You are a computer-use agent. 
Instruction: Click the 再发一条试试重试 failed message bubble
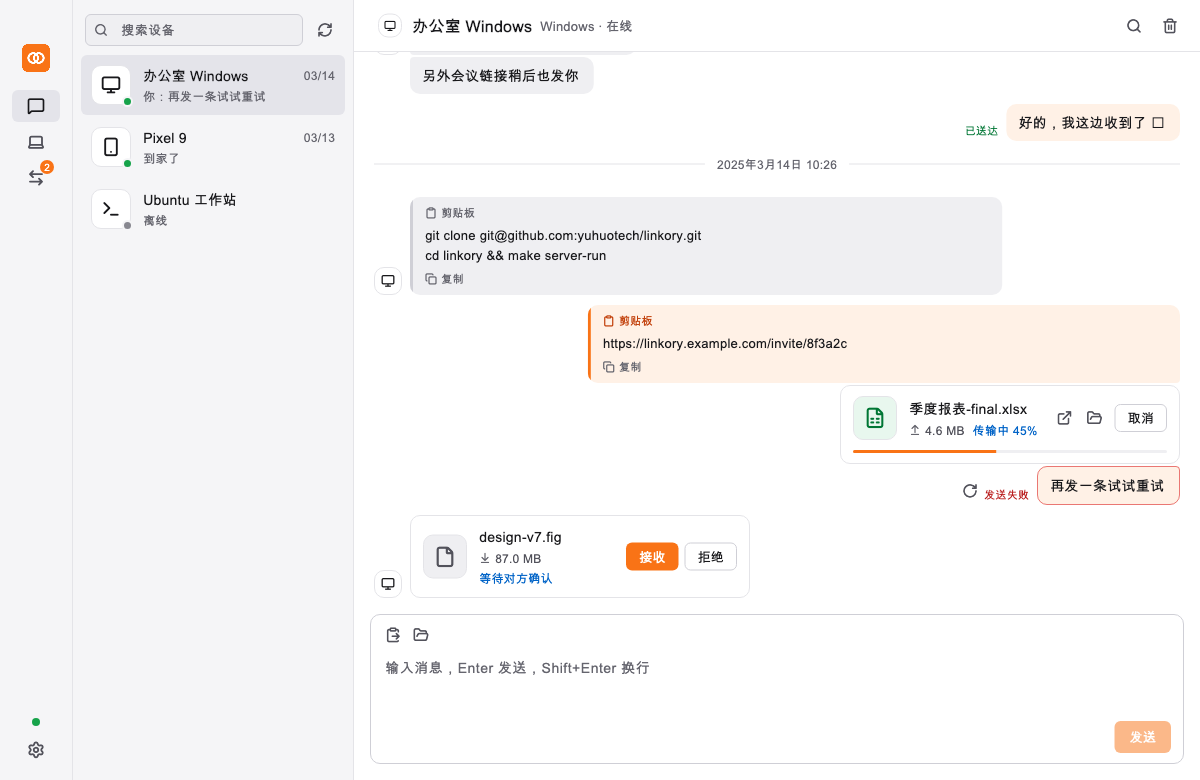(1108, 486)
